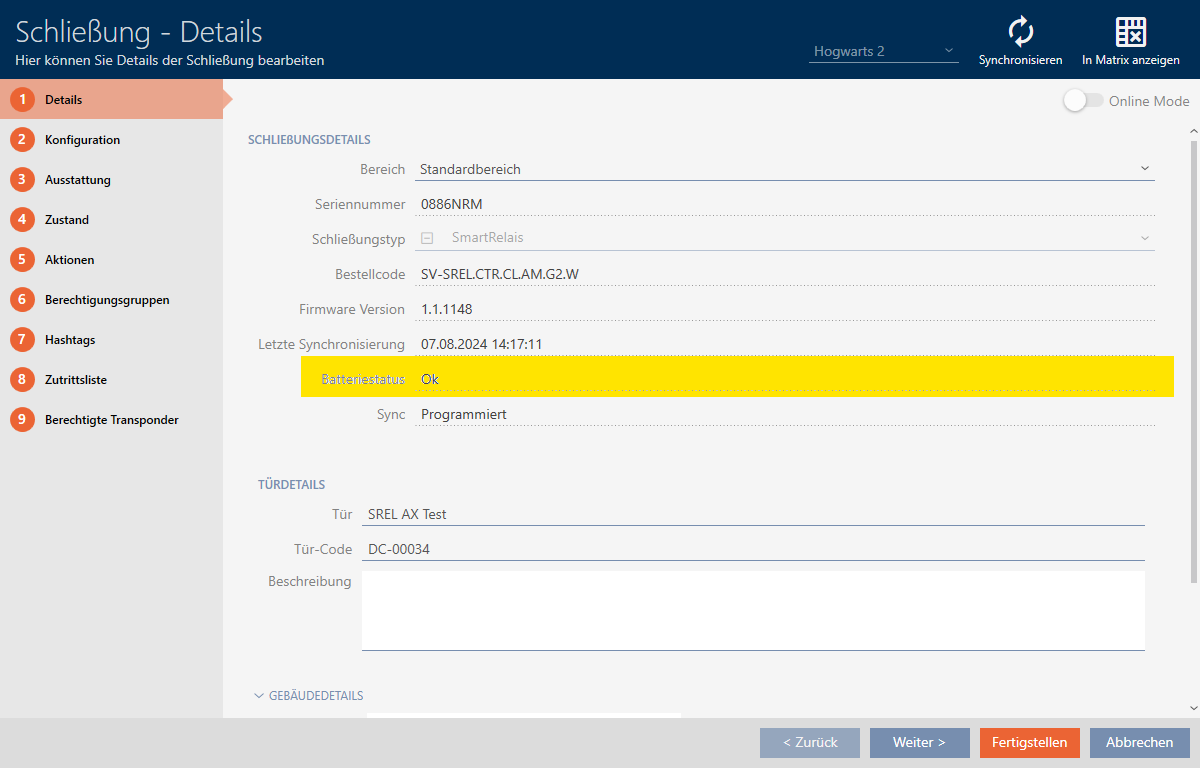Go to the Berechtigungsgruppen tab
Viewport: 1200px width, 768px height.
point(107,300)
